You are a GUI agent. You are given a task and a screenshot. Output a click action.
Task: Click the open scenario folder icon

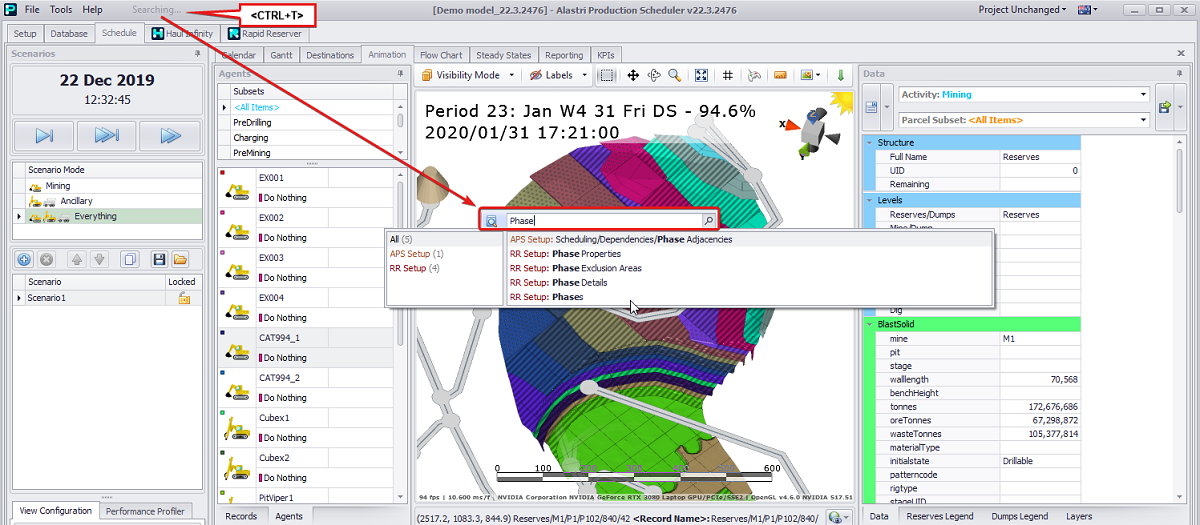click(180, 259)
